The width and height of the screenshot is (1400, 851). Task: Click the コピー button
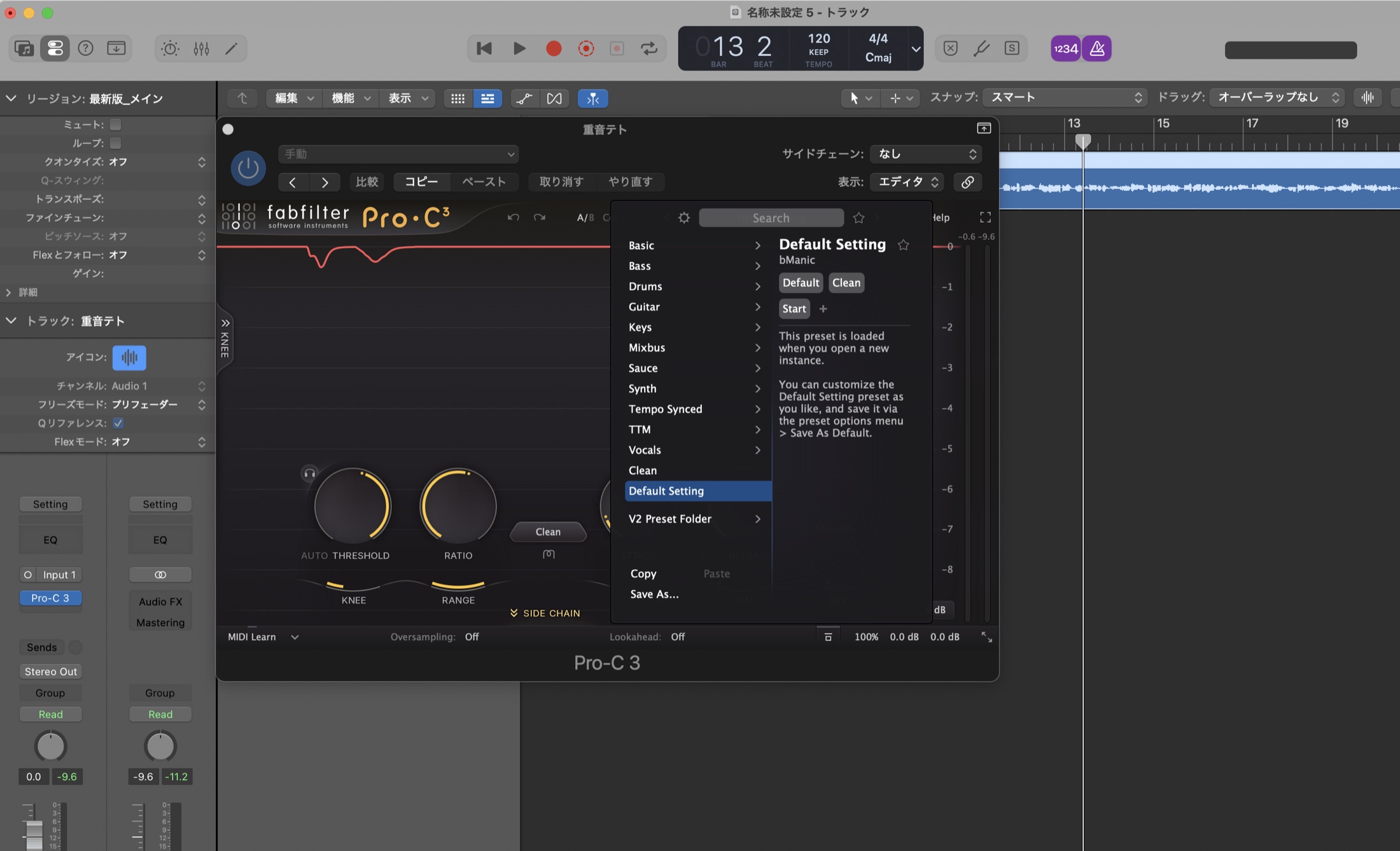(x=421, y=182)
